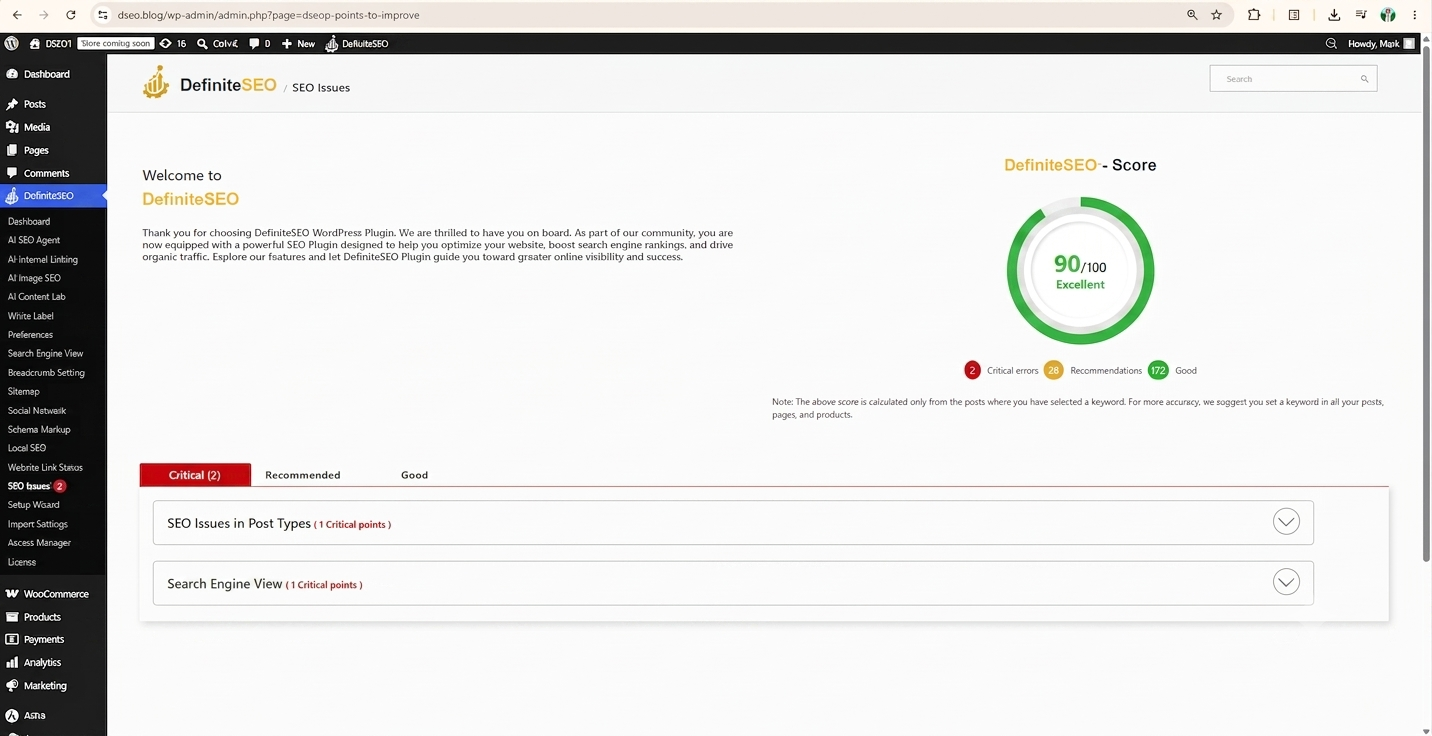Click the zoom magnifier in address bar
1432x736 pixels.
click(x=1192, y=15)
